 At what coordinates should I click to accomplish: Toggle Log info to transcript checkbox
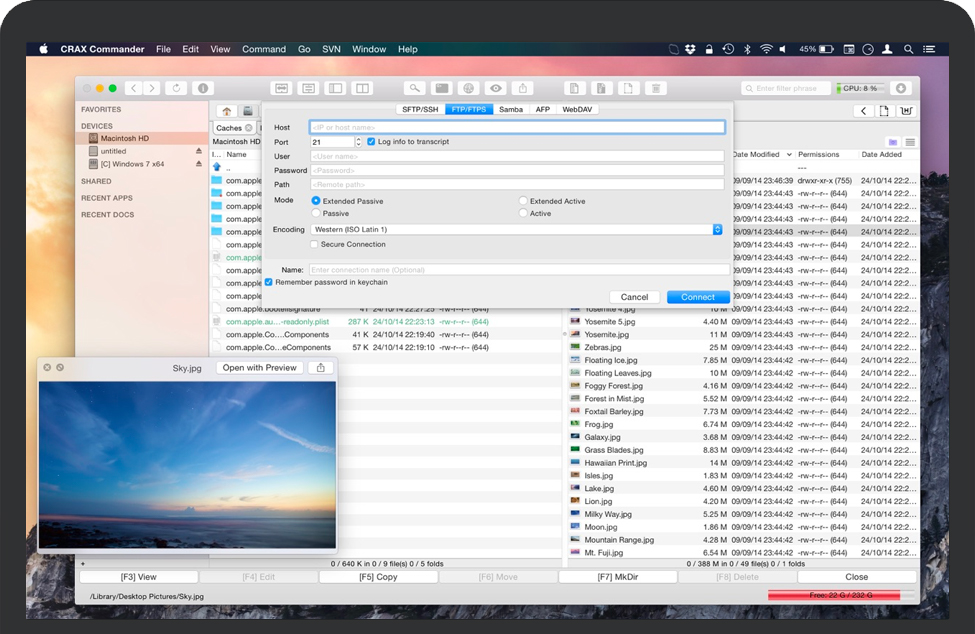[372, 142]
